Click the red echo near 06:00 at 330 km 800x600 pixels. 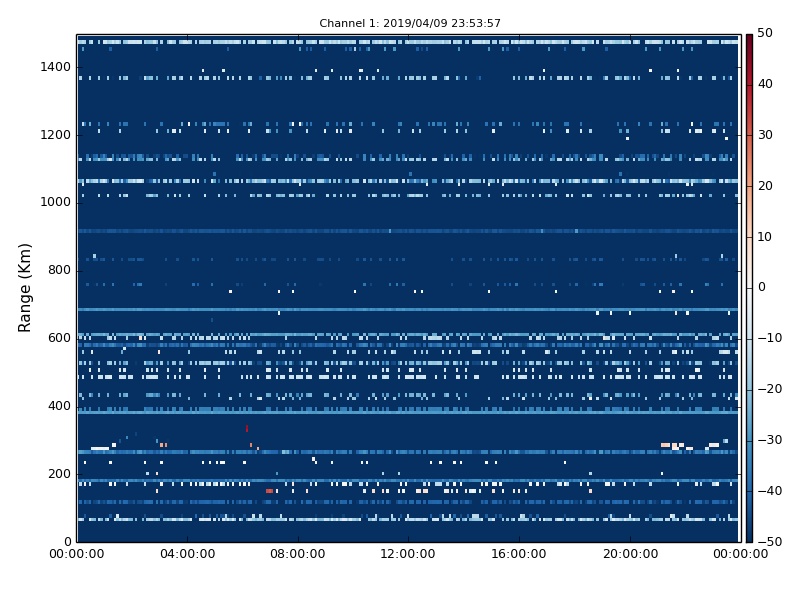(x=247, y=429)
